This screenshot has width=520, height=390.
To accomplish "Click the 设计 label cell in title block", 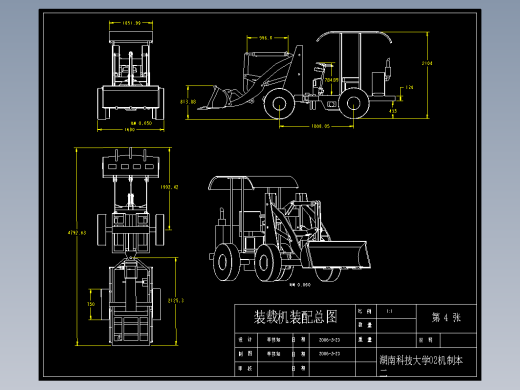I will click(245, 340).
